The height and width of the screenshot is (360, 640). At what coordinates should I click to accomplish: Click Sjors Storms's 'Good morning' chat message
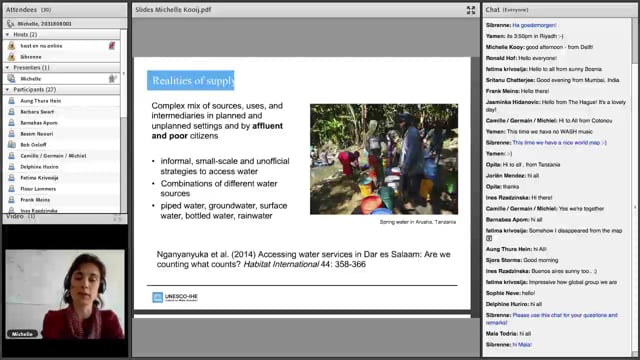pyautogui.click(x=522, y=260)
